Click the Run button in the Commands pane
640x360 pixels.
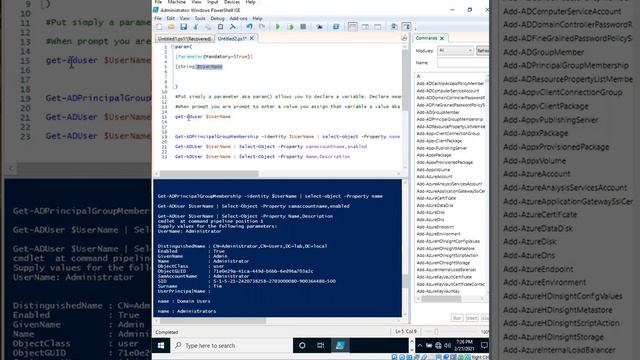457,318
